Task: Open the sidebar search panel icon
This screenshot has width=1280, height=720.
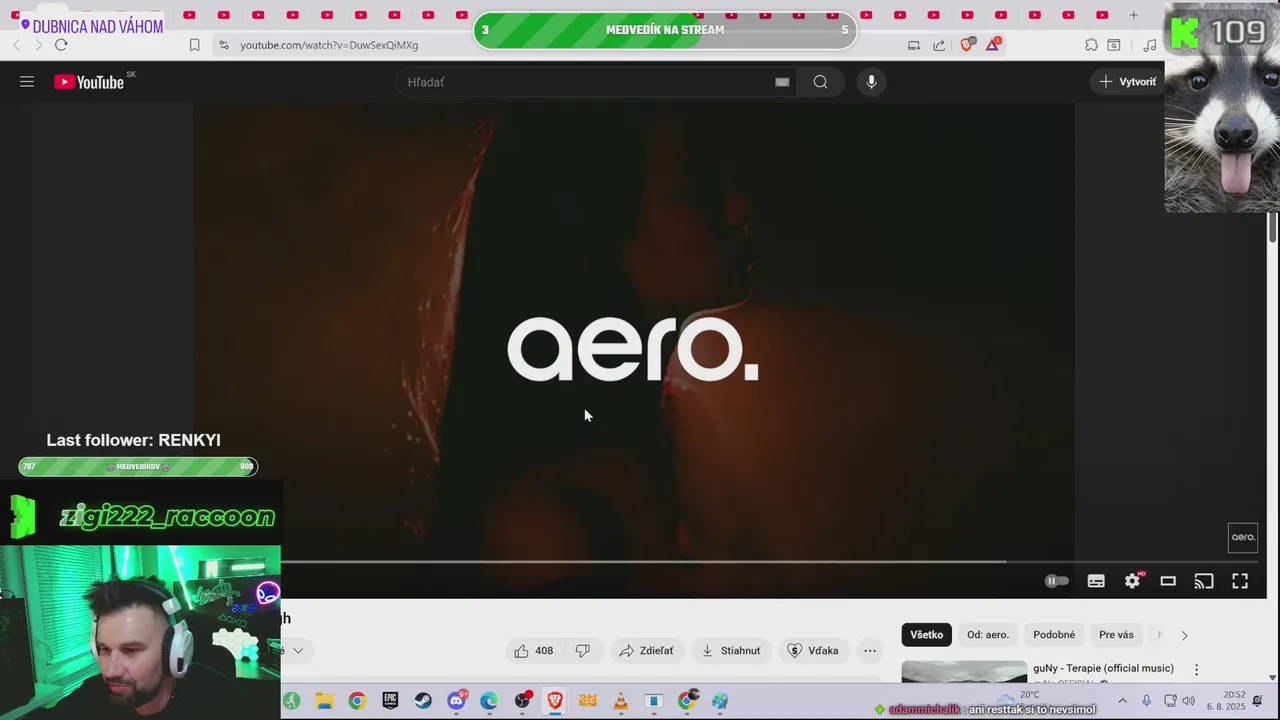Action: pos(1113,45)
